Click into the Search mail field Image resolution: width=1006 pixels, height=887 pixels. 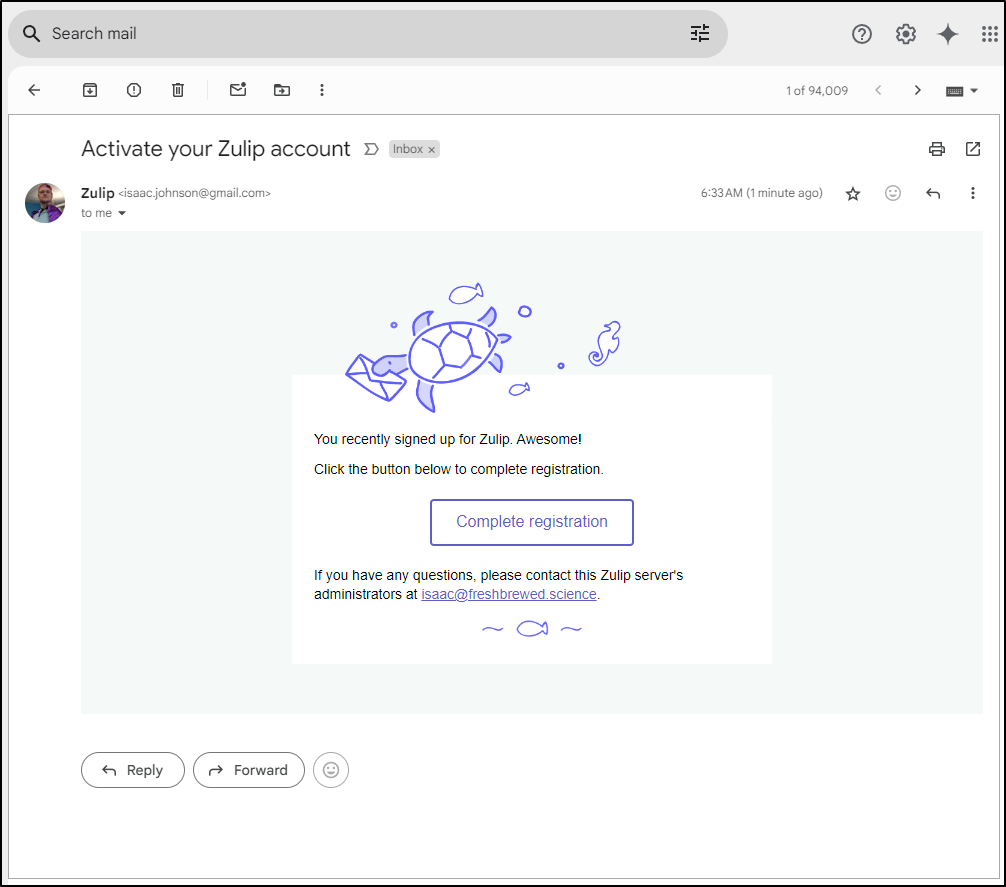pyautogui.click(x=368, y=34)
